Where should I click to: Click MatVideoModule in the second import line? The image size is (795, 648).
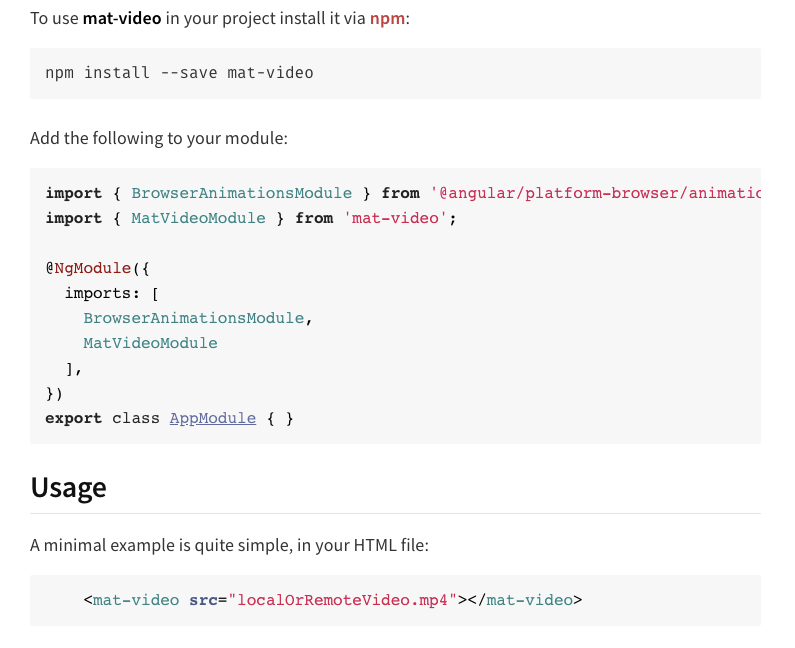coord(198,218)
